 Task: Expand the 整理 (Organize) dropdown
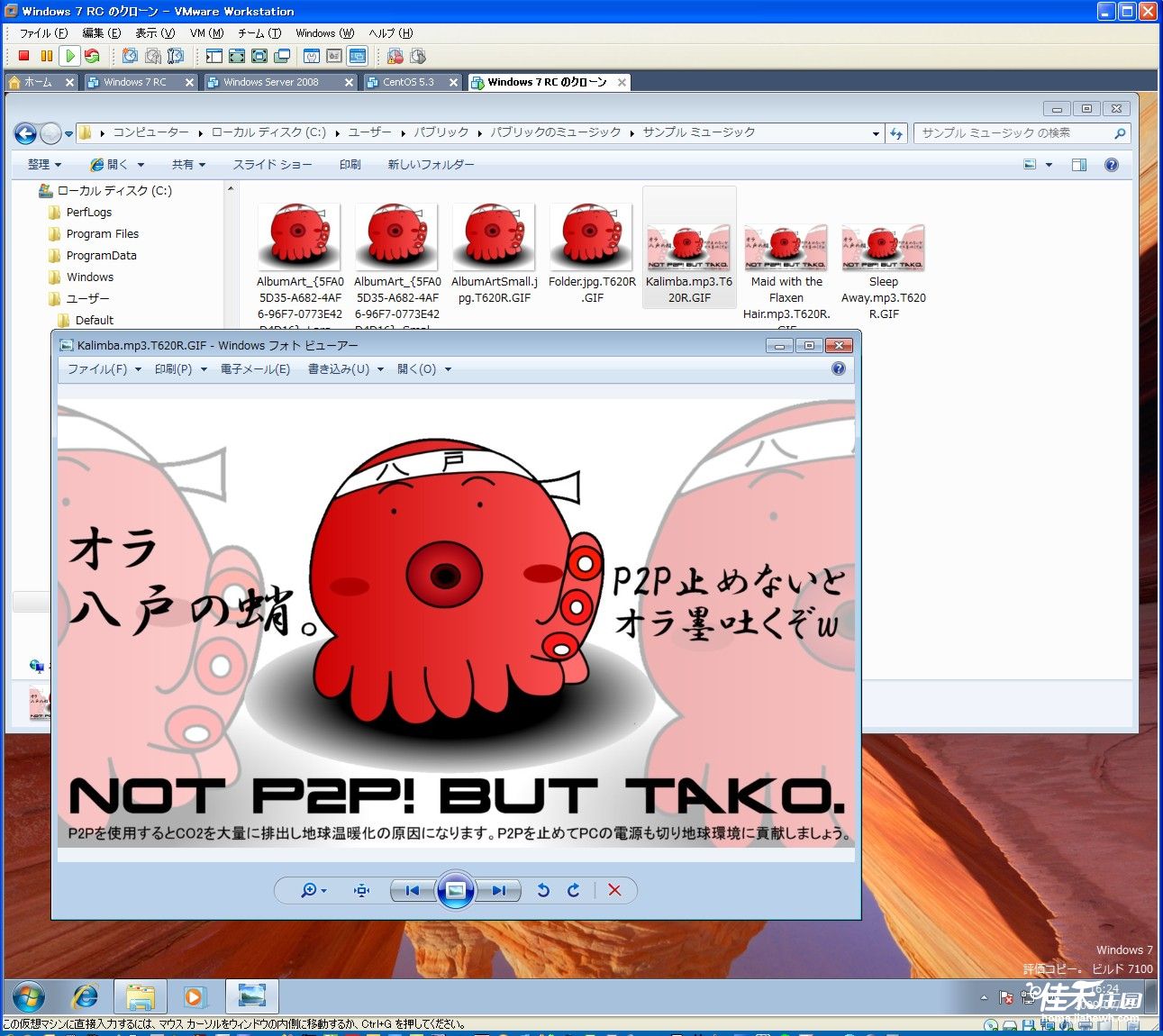click(x=44, y=165)
